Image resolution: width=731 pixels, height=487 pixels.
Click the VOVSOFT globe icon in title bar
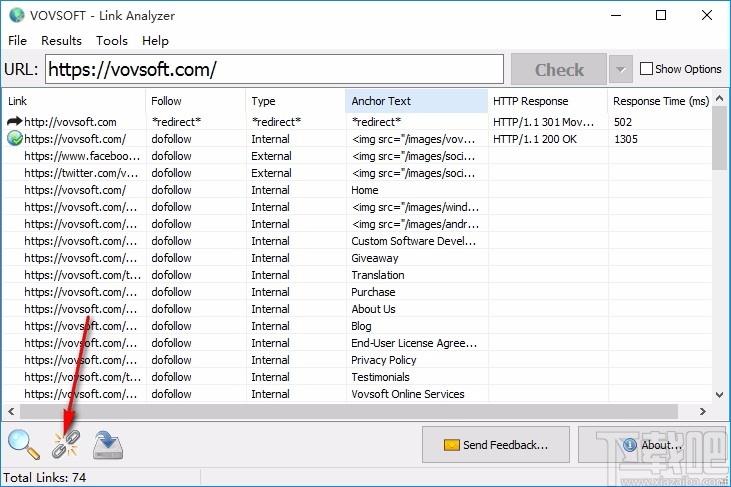tap(17, 15)
